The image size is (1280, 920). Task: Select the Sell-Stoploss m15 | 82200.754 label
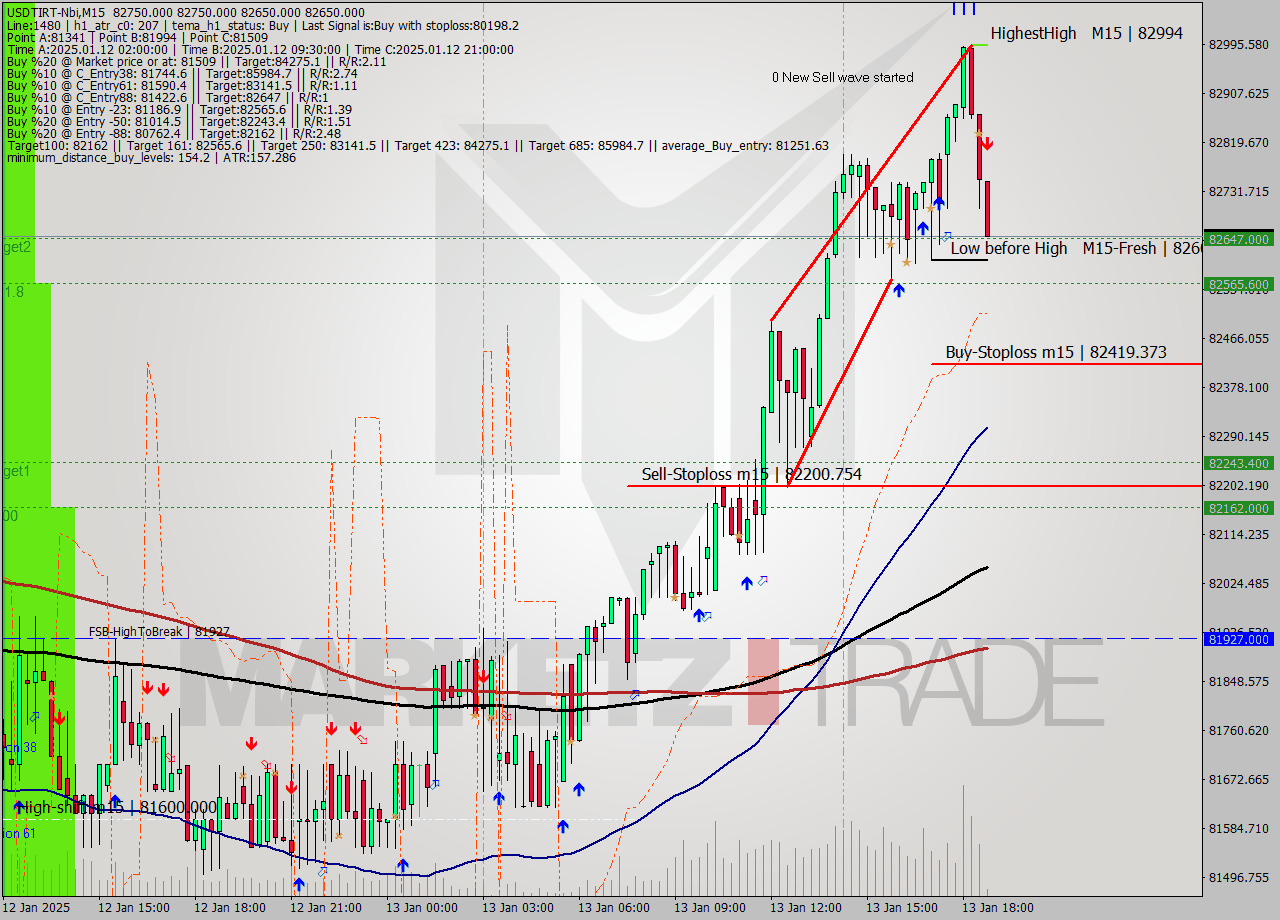pos(751,474)
